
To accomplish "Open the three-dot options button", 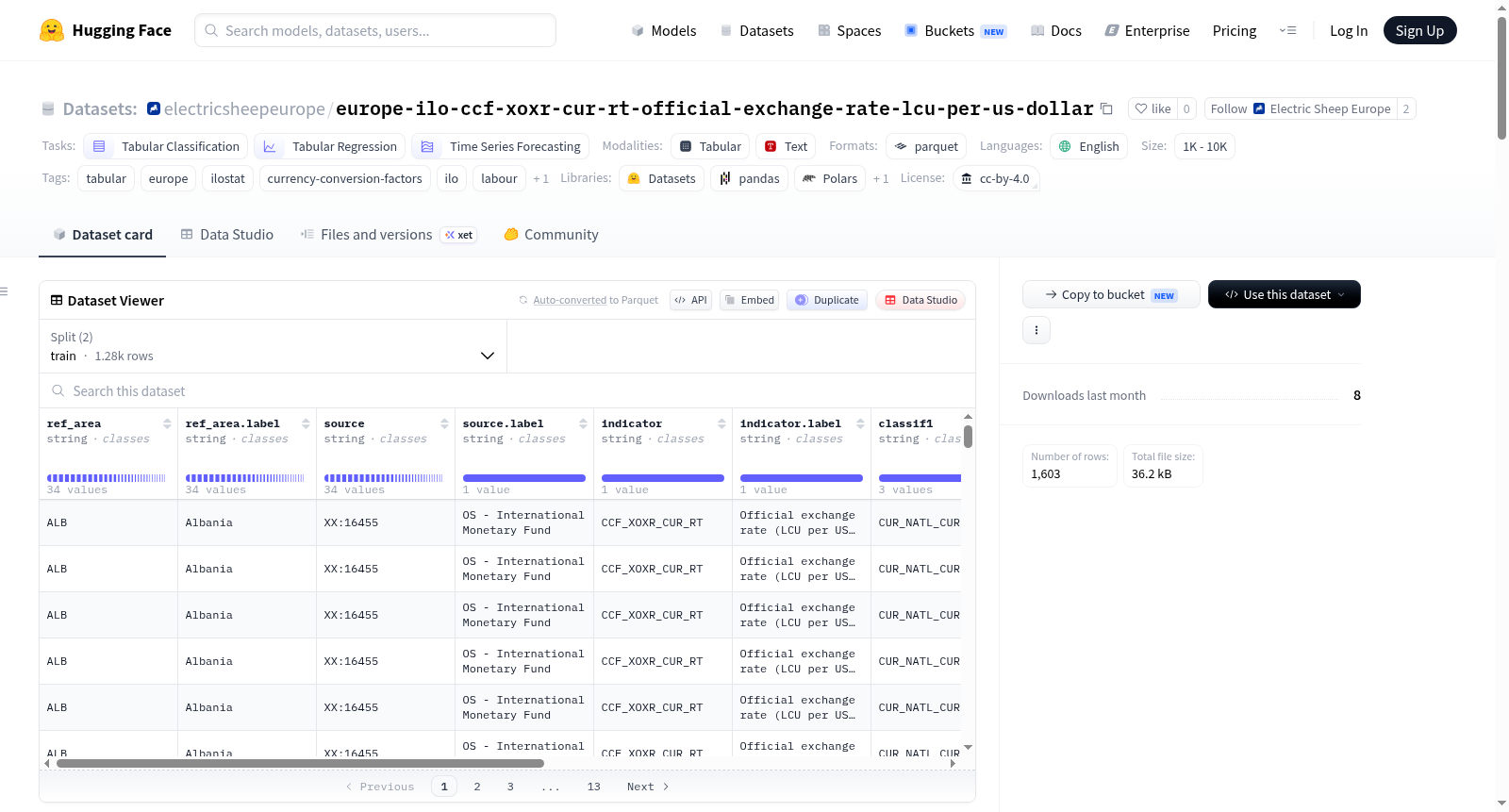I will point(1036,330).
